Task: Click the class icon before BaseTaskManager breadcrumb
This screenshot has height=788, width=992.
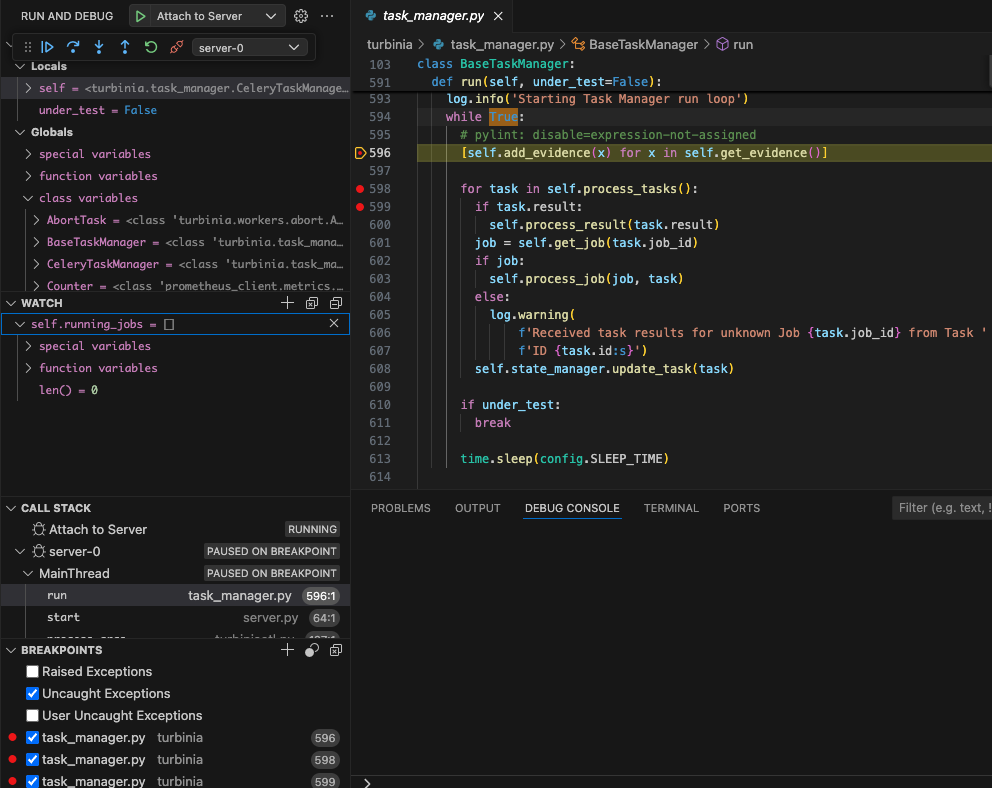Action: click(578, 44)
